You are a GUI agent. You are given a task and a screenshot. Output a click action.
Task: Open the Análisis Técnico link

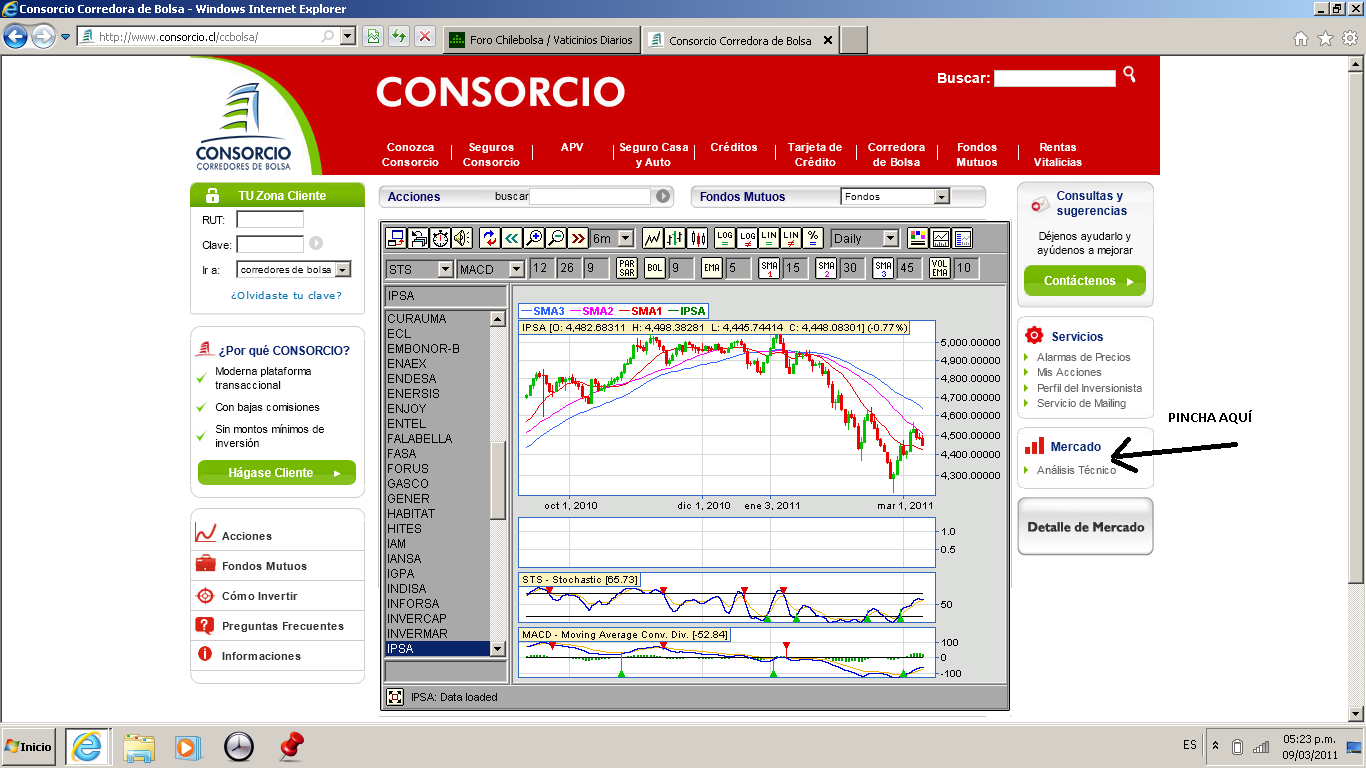click(1076, 470)
